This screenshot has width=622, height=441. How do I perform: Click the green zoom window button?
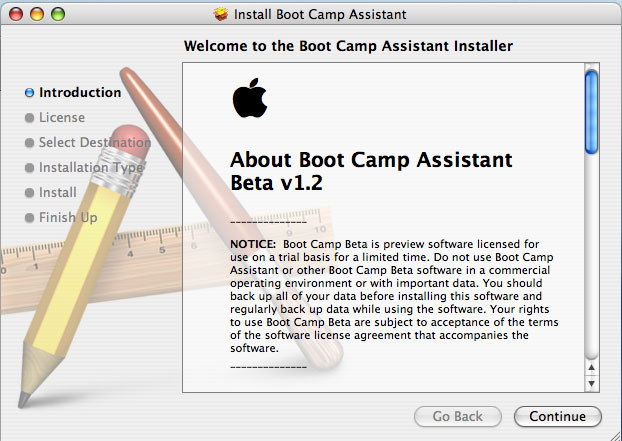pos(58,14)
